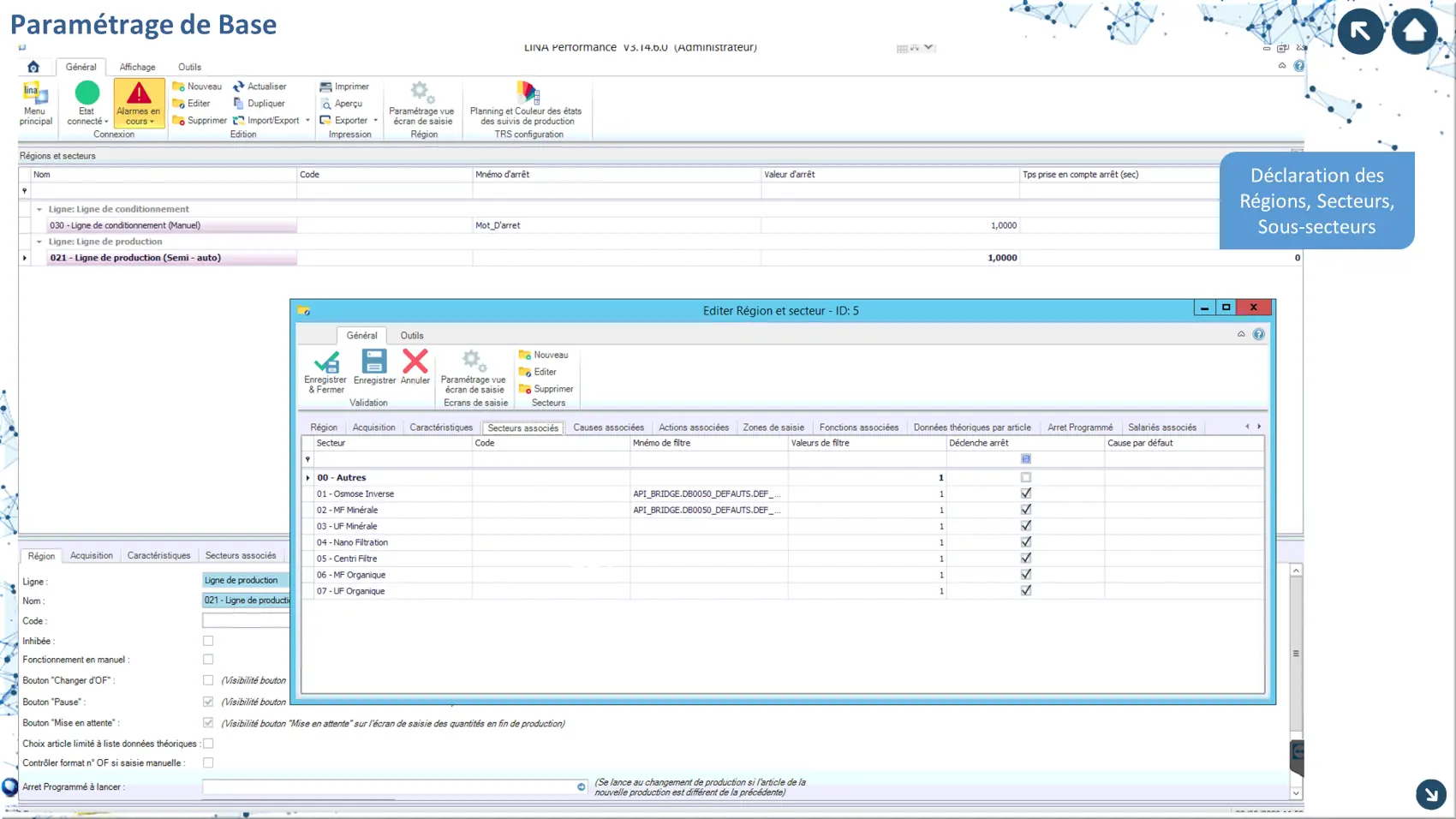This screenshot has width=1456, height=819.
Task: Enable the Inhibée checkbox
Action: pyautogui.click(x=208, y=641)
